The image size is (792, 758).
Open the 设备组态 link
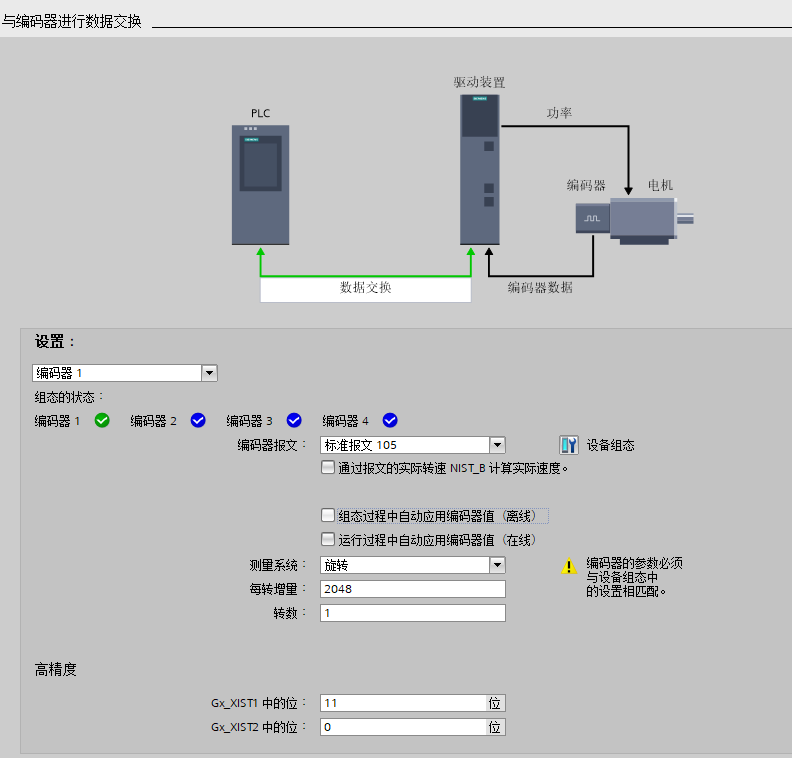tap(610, 445)
